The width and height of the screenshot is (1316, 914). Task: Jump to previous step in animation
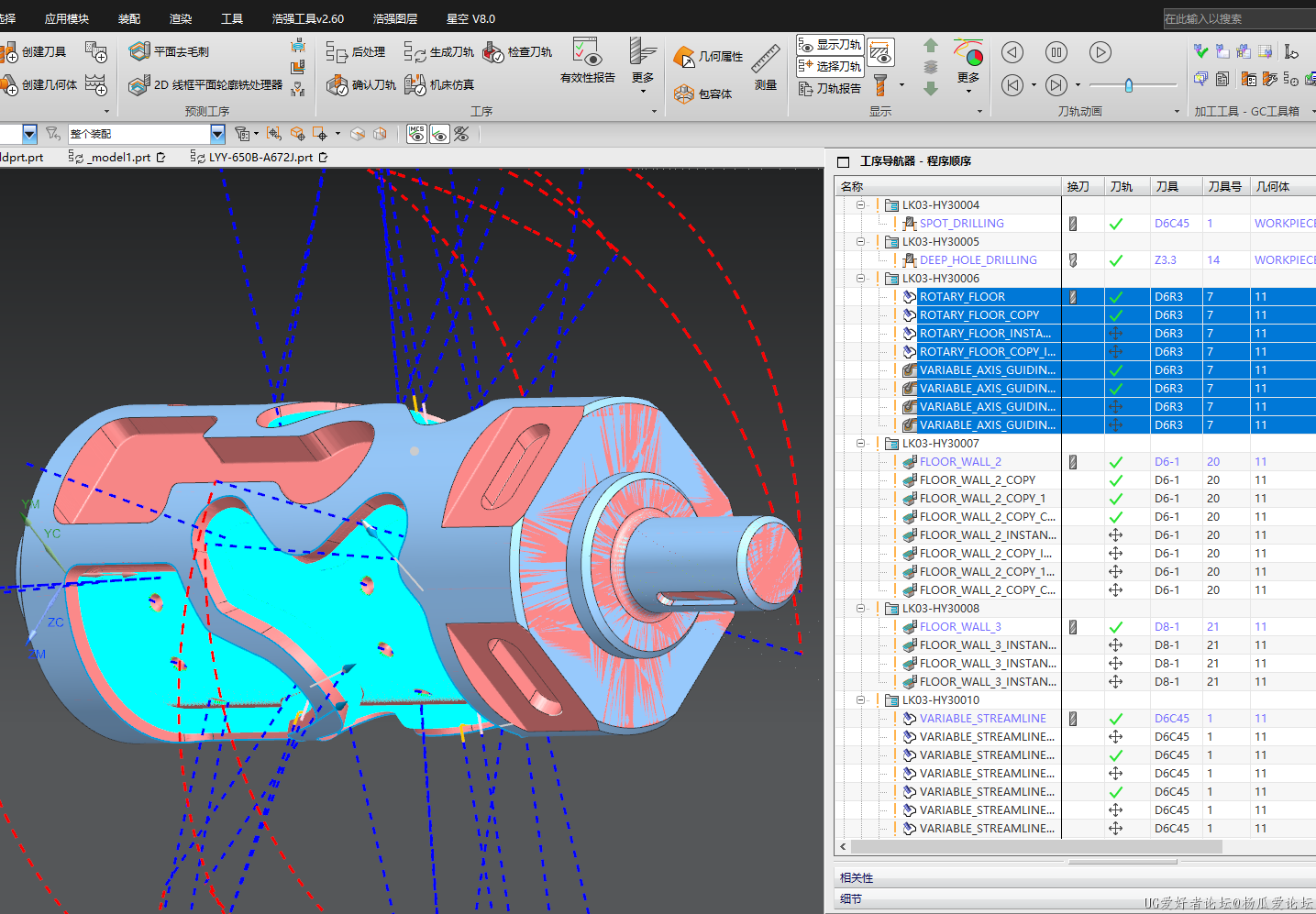click(1012, 85)
